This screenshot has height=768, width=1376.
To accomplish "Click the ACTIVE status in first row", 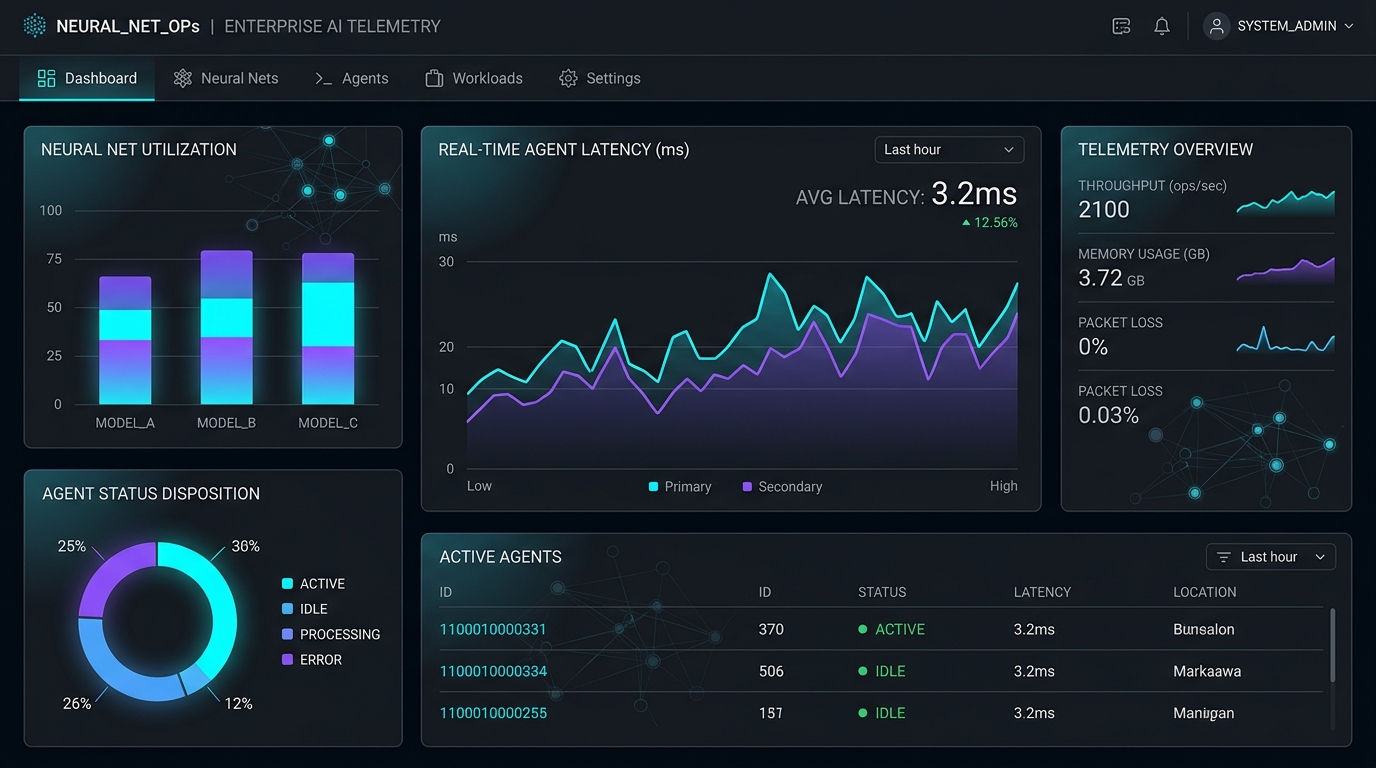I will coord(892,629).
